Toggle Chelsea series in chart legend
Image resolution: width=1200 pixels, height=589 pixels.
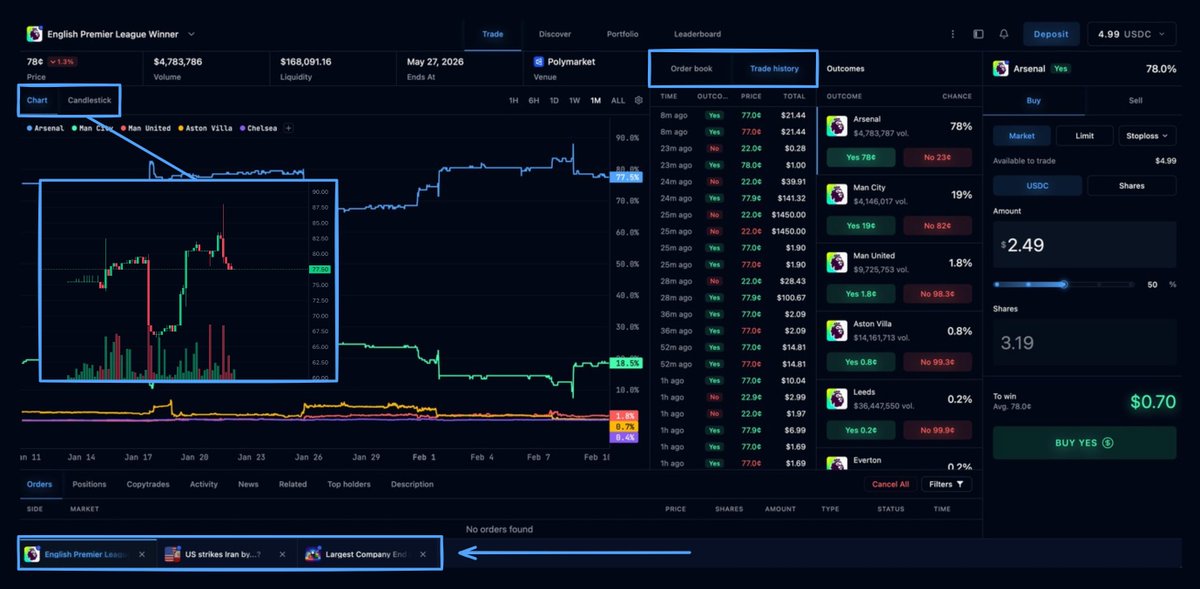258,128
